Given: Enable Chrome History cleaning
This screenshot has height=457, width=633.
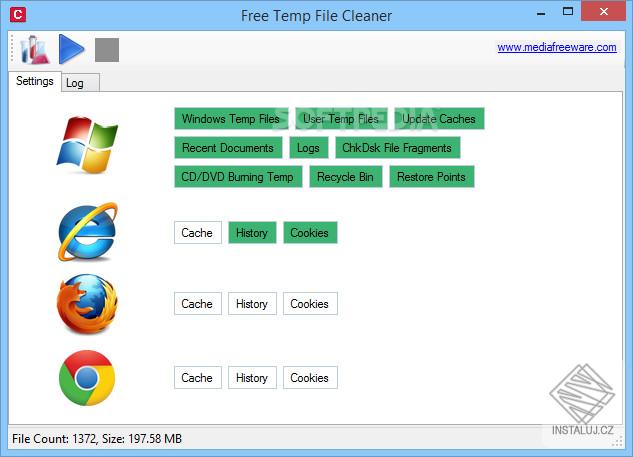Looking at the screenshot, I should click(x=252, y=377).
